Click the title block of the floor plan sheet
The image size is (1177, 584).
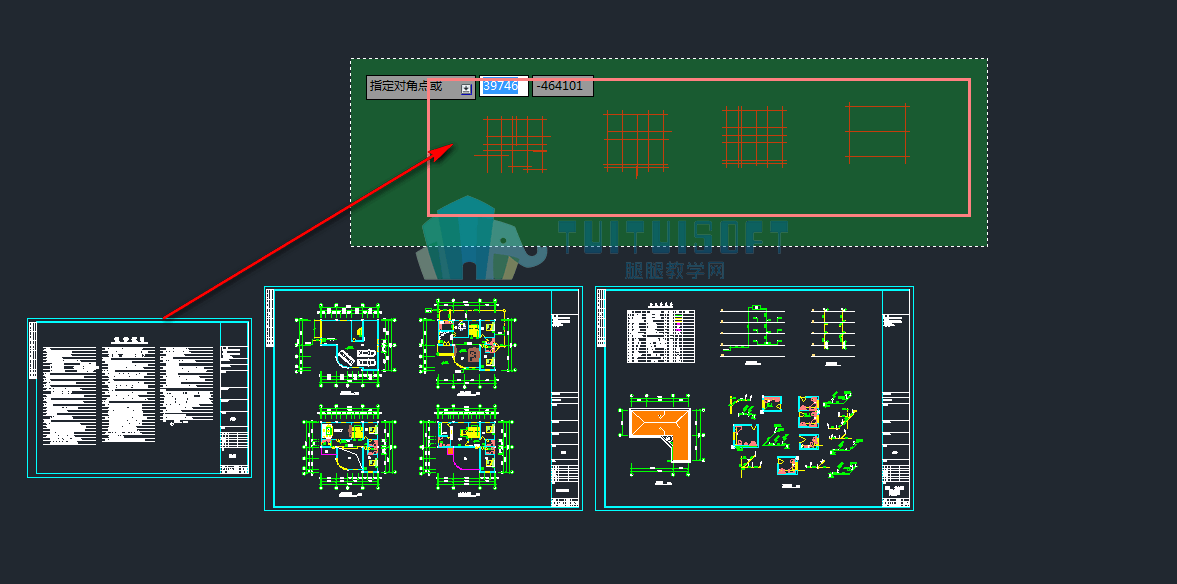[x=565, y=399]
